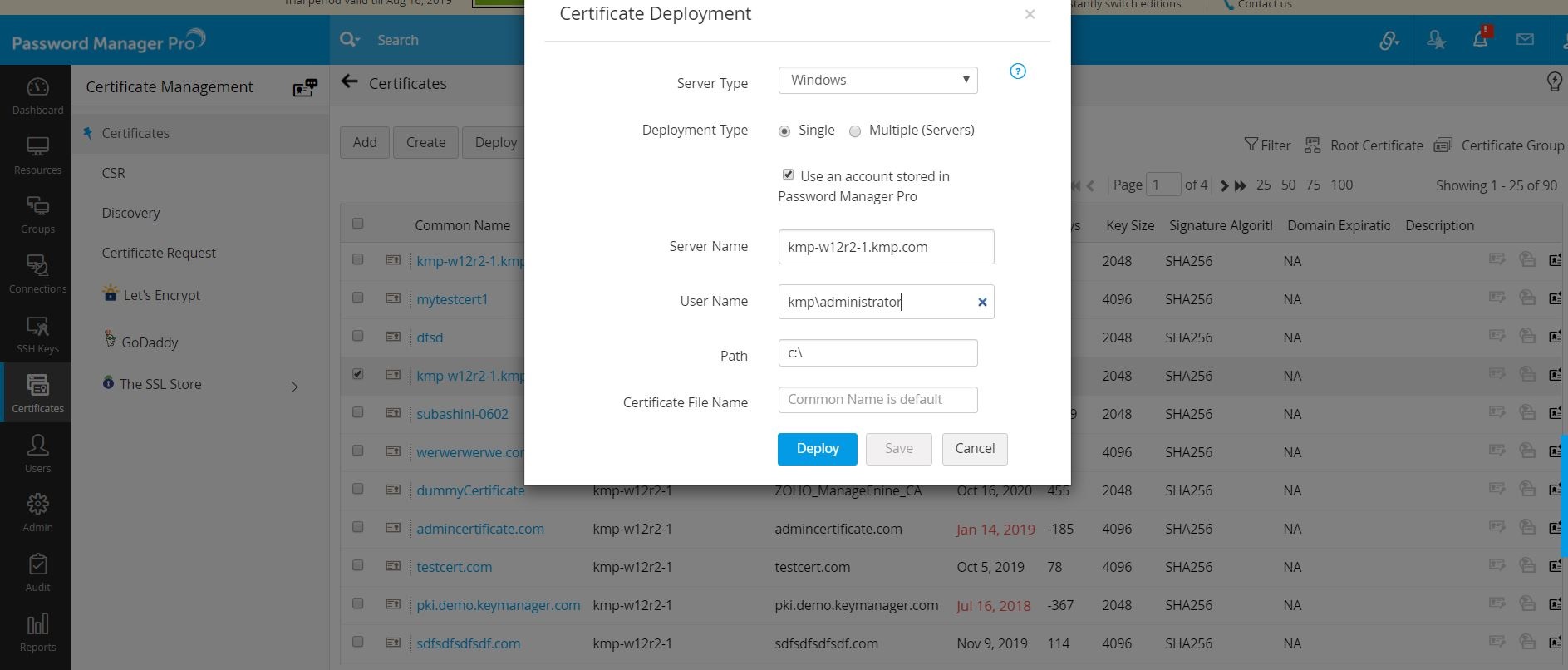
Task: Open the notifications bell icon
Action: pyautogui.click(x=1480, y=39)
